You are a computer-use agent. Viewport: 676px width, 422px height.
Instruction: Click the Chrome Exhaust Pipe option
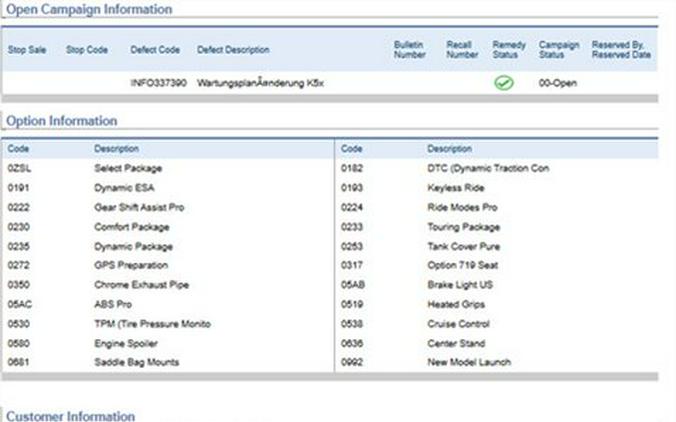tap(141, 285)
